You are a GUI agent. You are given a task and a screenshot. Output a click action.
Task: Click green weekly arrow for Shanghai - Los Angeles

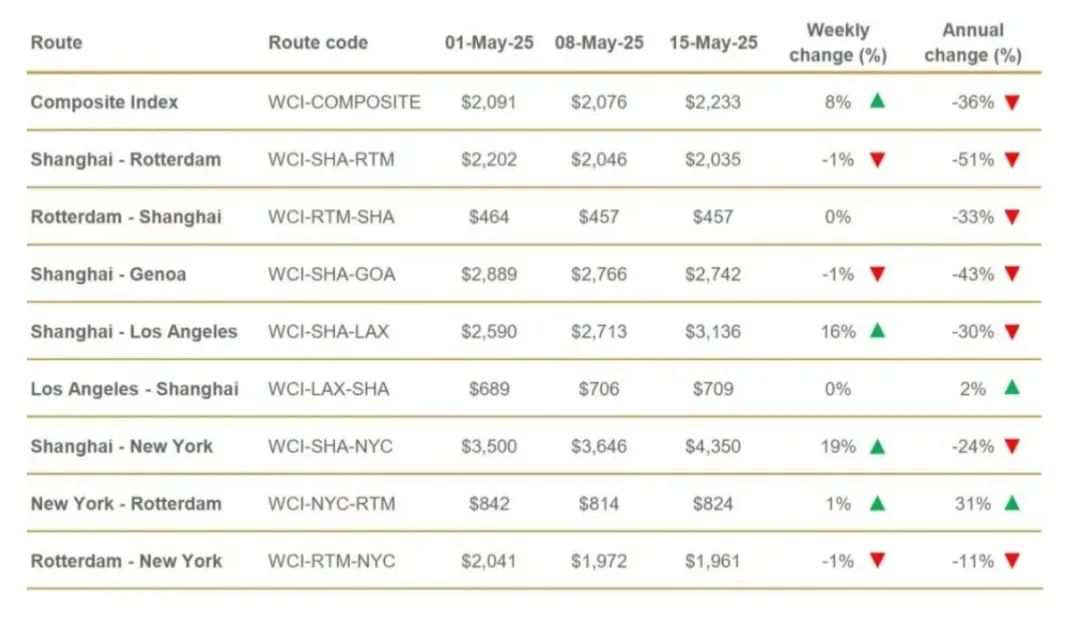click(877, 331)
